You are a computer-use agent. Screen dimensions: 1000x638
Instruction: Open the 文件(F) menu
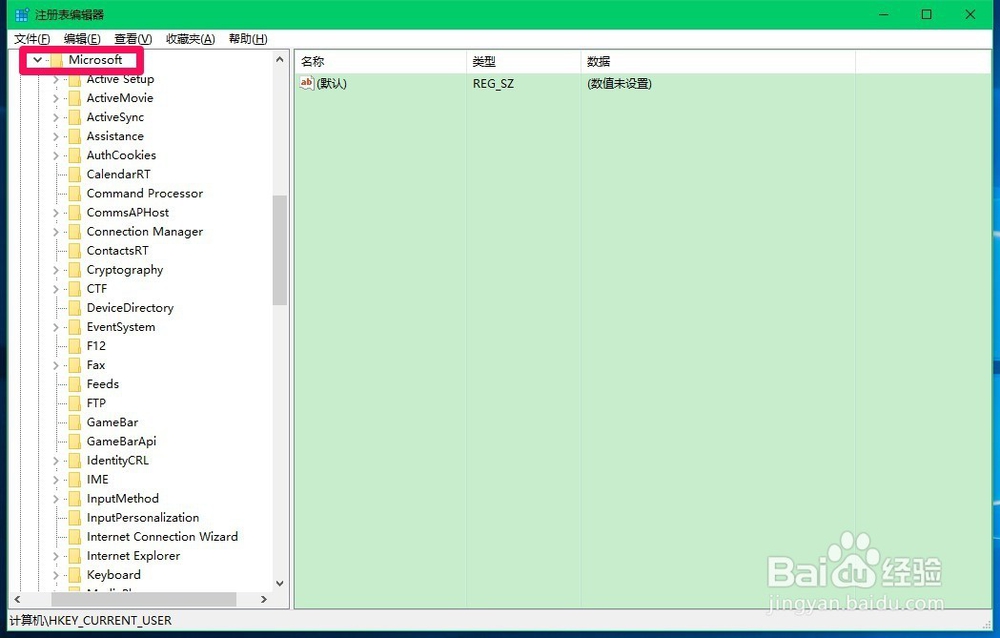pos(32,39)
